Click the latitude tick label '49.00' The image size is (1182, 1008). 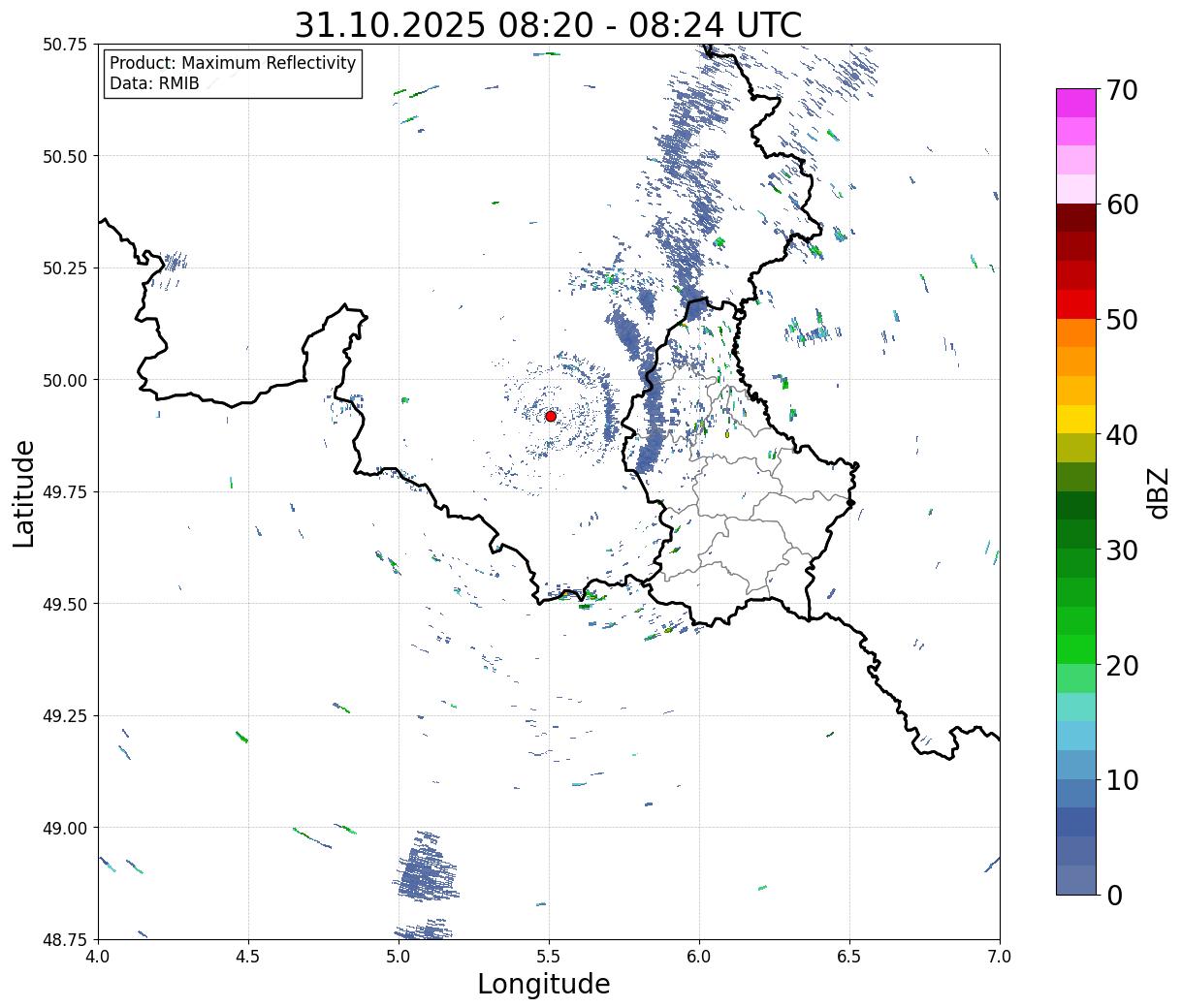tap(64, 828)
